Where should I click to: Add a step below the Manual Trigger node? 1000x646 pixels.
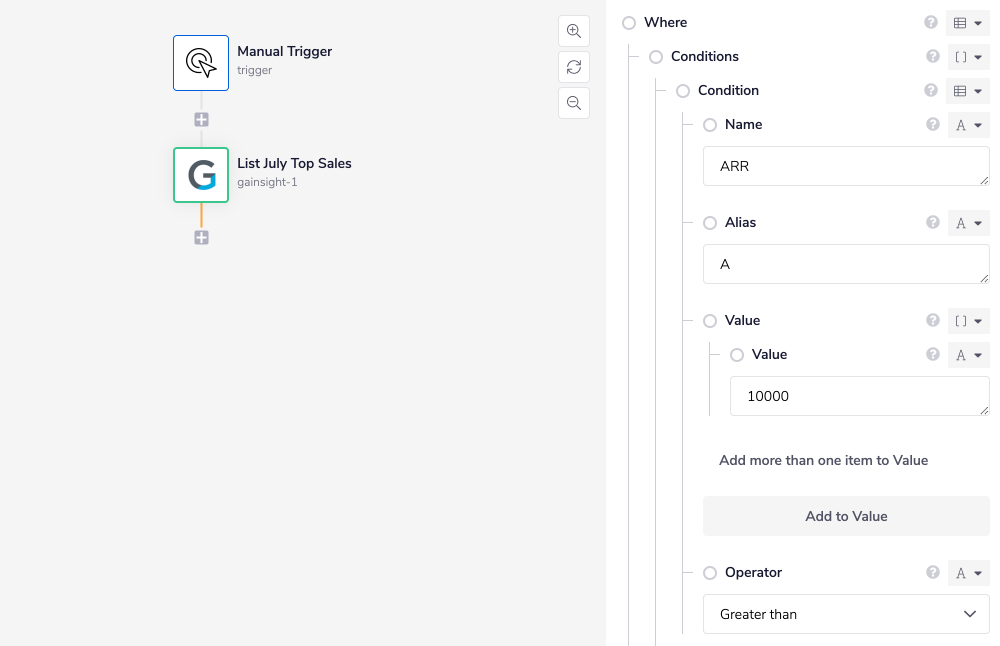(201, 118)
